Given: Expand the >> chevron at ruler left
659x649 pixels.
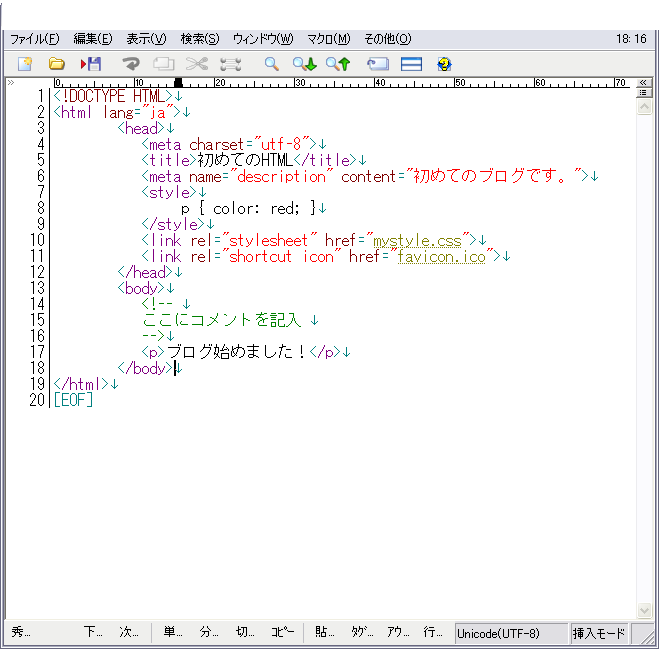Looking at the screenshot, I should 11,82.
